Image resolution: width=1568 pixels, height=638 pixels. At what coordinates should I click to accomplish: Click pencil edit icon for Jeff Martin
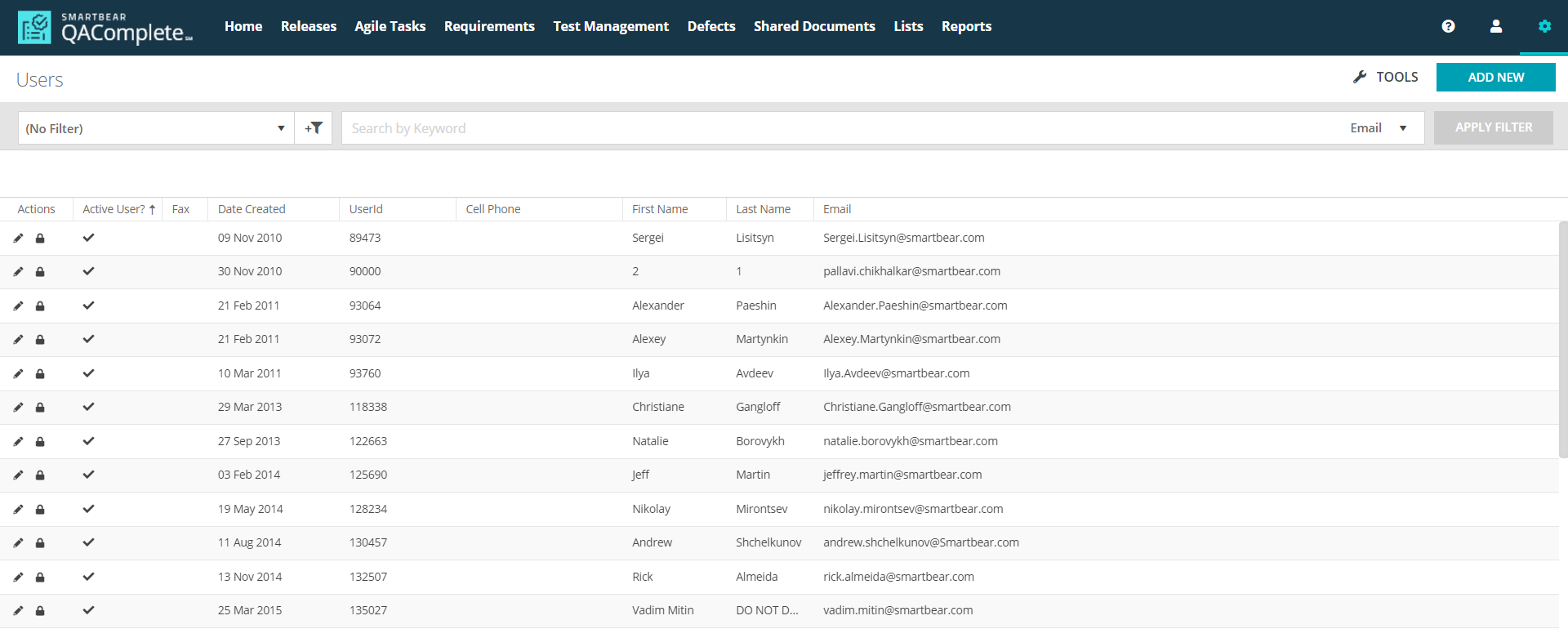pyautogui.click(x=18, y=475)
